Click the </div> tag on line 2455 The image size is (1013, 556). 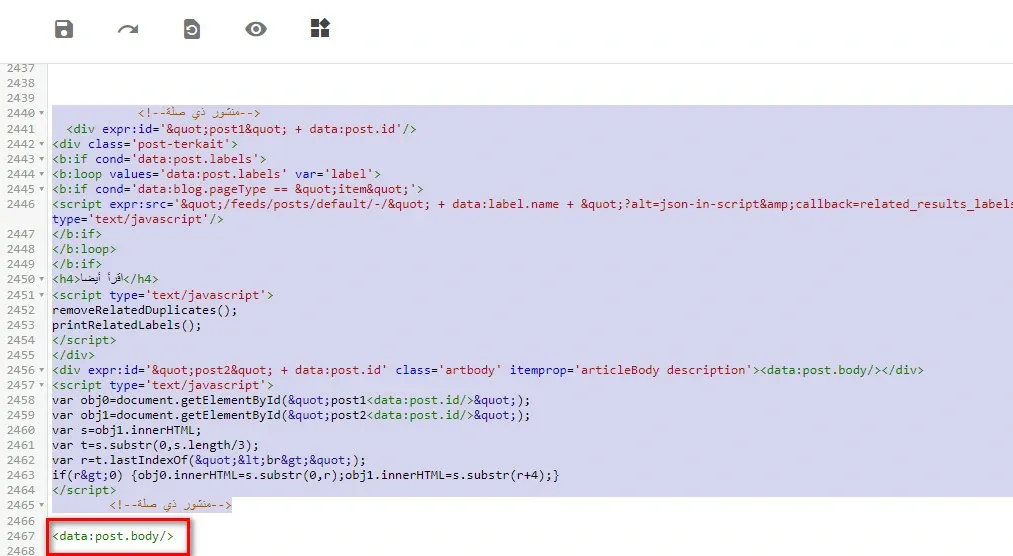[x=73, y=355]
